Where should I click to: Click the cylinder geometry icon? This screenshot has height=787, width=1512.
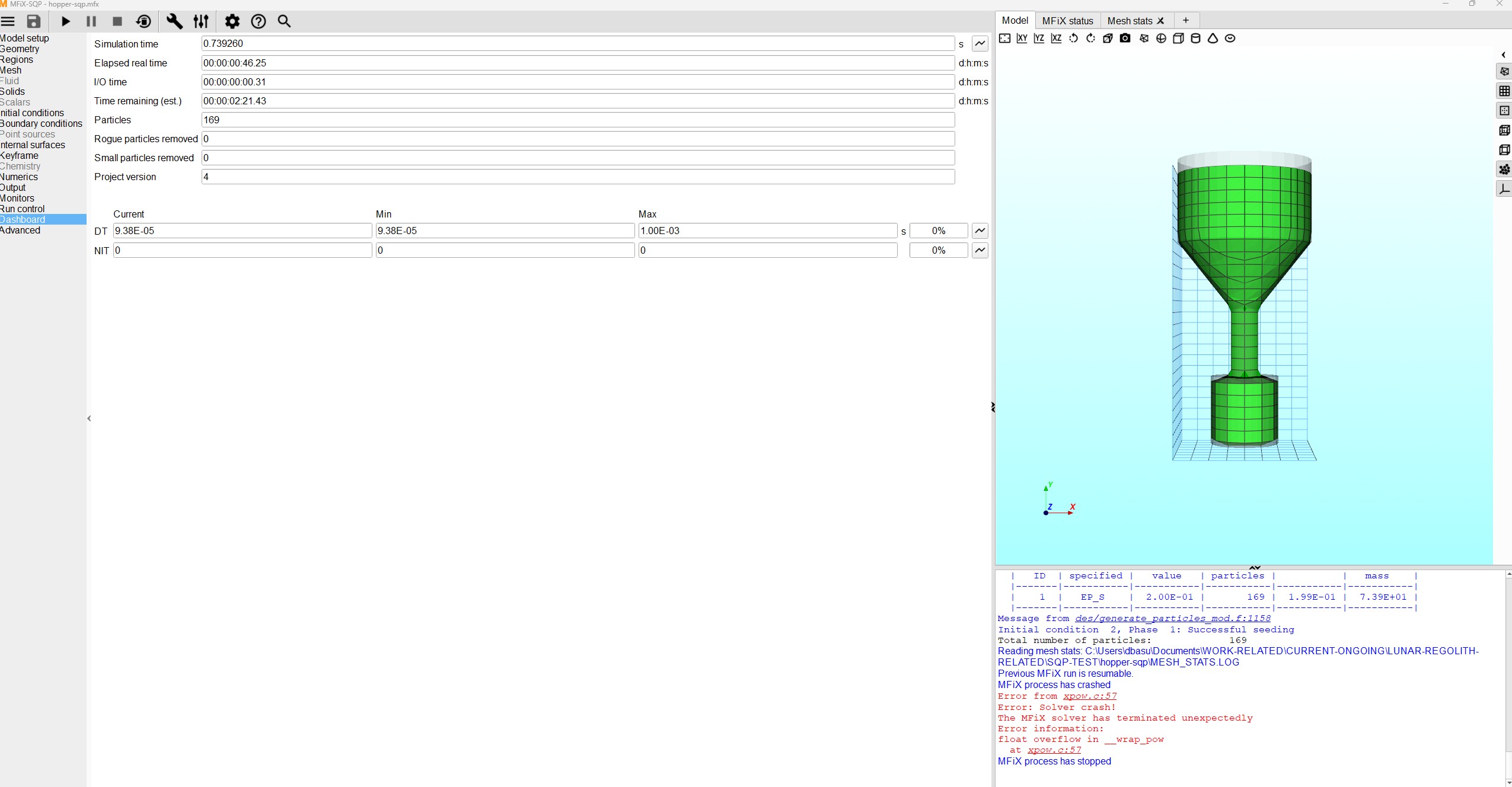point(1195,39)
